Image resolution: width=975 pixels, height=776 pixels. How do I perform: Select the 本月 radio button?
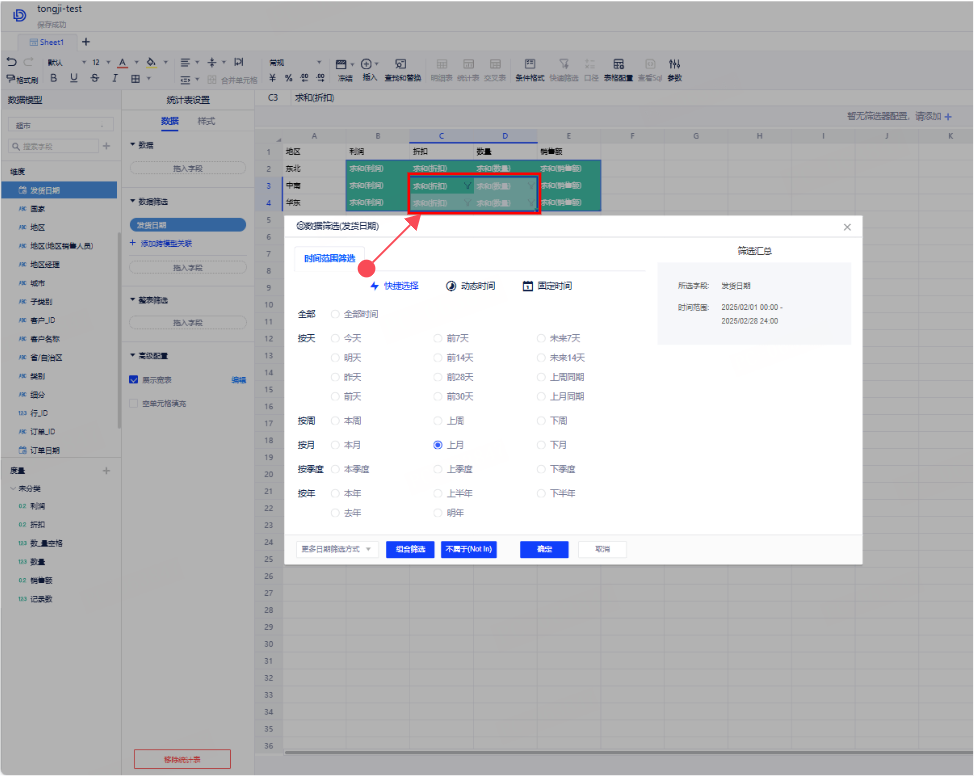tap(336, 445)
